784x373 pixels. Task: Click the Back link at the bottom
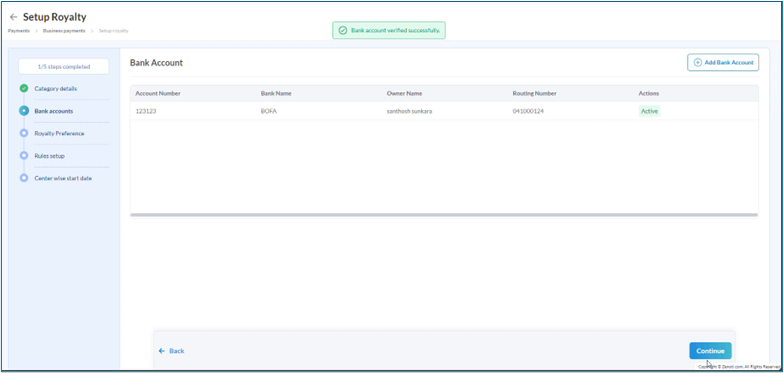click(172, 351)
